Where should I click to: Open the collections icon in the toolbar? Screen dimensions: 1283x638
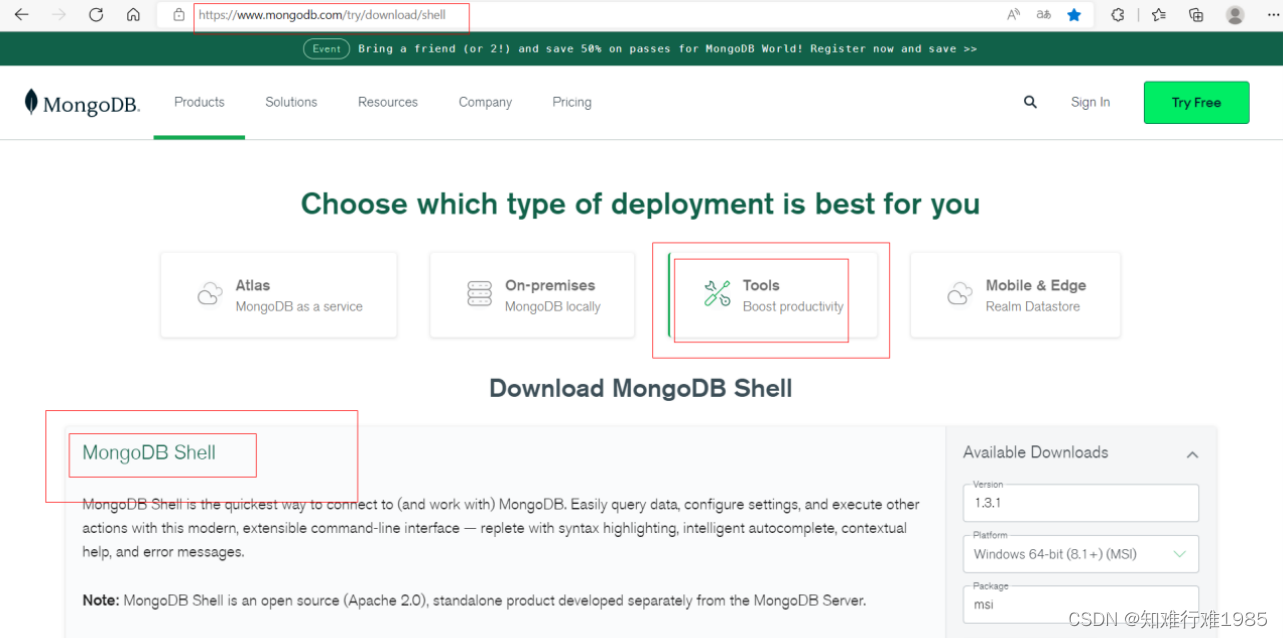(x=1196, y=15)
